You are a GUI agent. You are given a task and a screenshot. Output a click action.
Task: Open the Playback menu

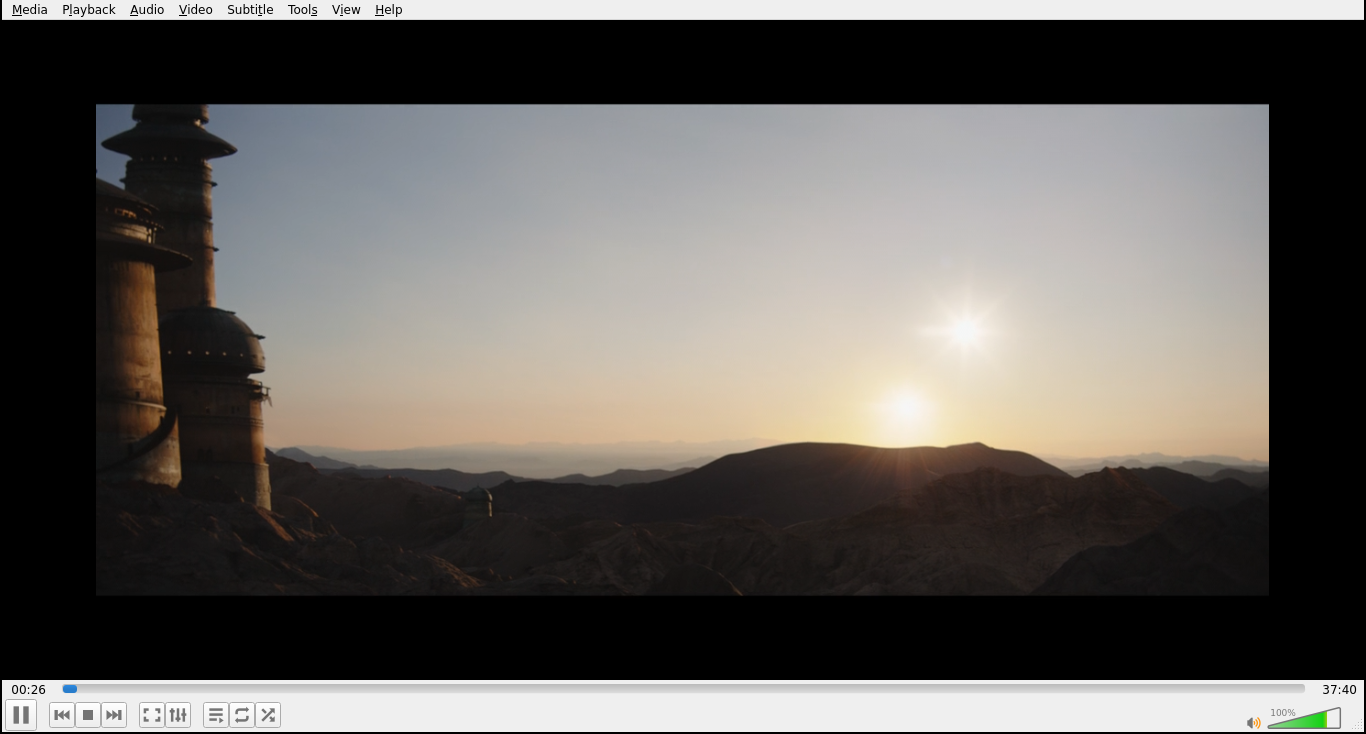tap(89, 10)
